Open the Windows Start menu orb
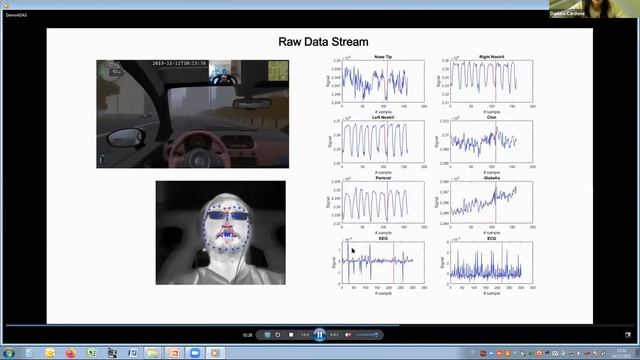This screenshot has height=360, width=640. click(x=9, y=353)
